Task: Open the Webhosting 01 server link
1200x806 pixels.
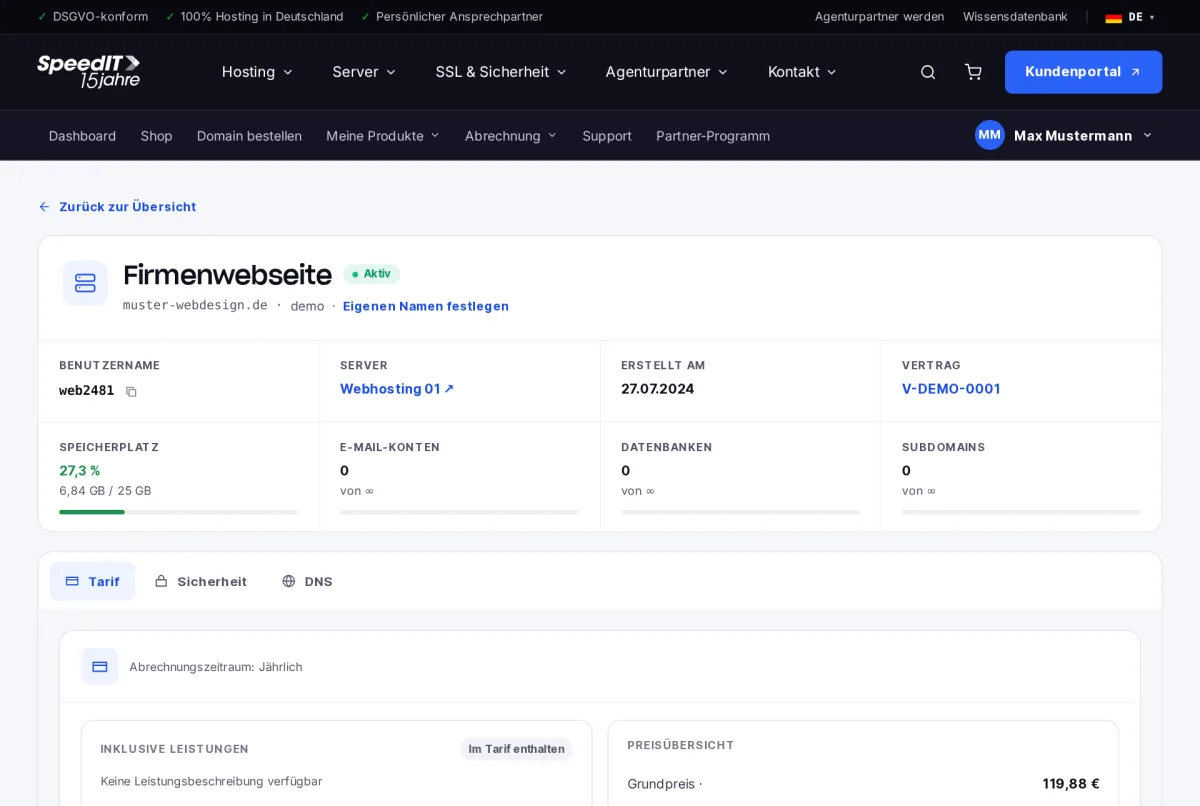Action: pyautogui.click(x=397, y=389)
